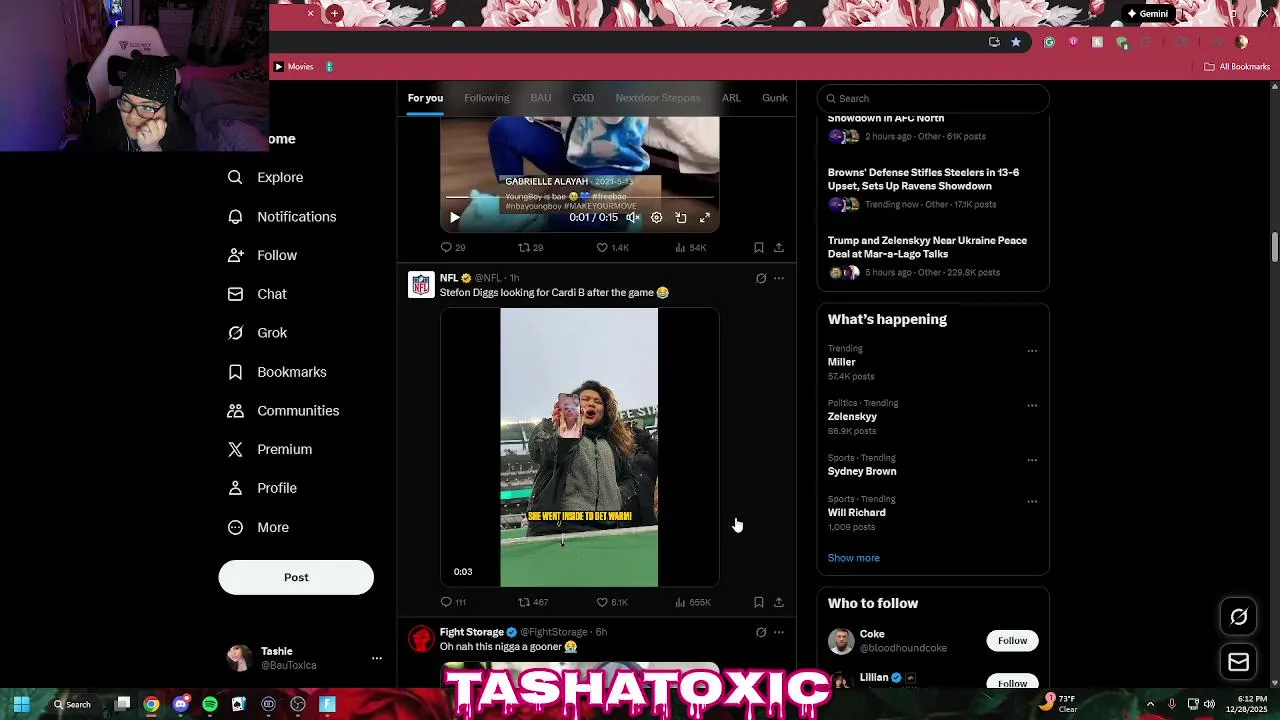Bookmark the YoungBoy video post
Screen dimensions: 1280x720
[759, 247]
